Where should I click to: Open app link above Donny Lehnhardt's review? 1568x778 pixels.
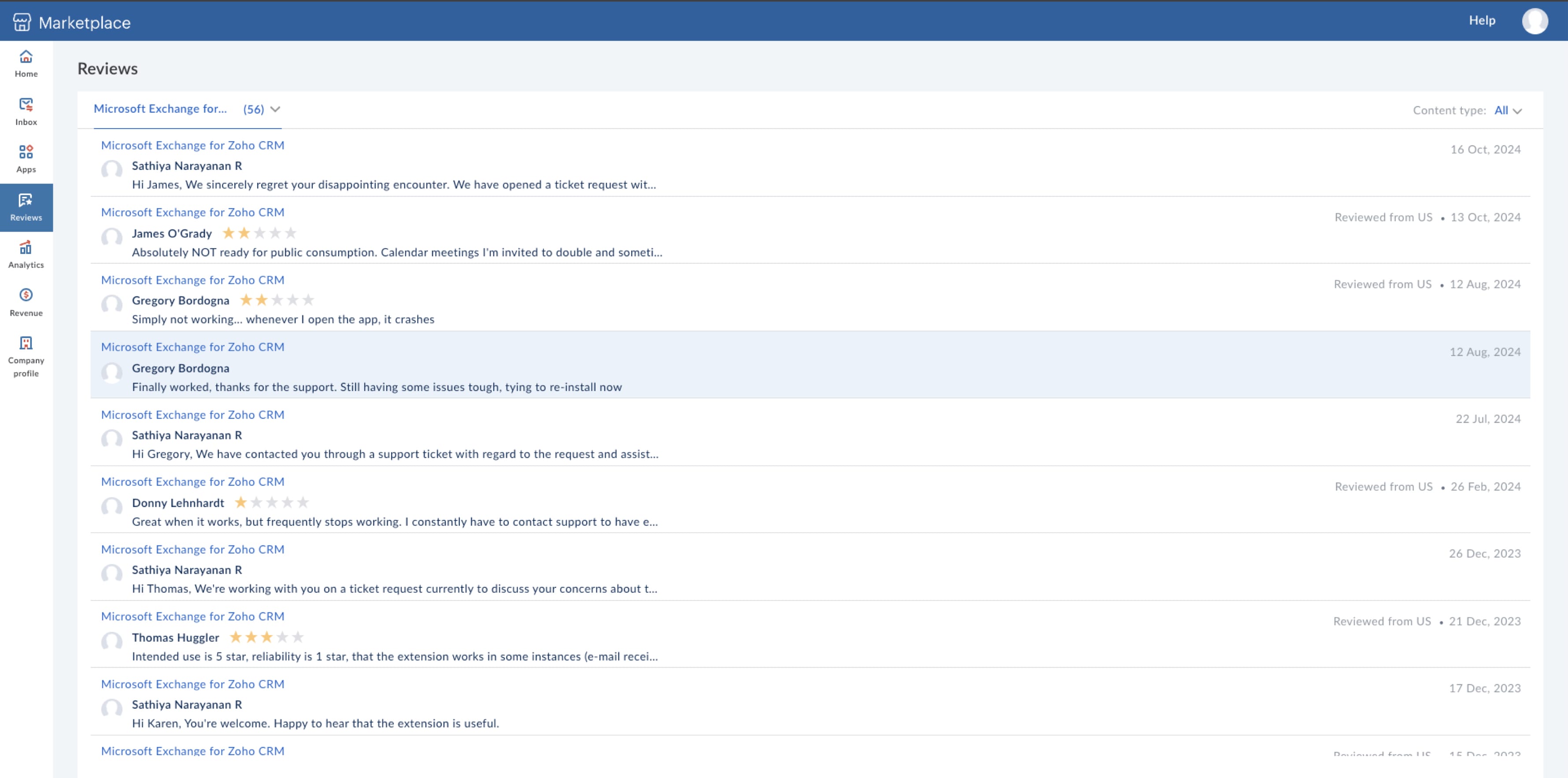[x=192, y=482]
